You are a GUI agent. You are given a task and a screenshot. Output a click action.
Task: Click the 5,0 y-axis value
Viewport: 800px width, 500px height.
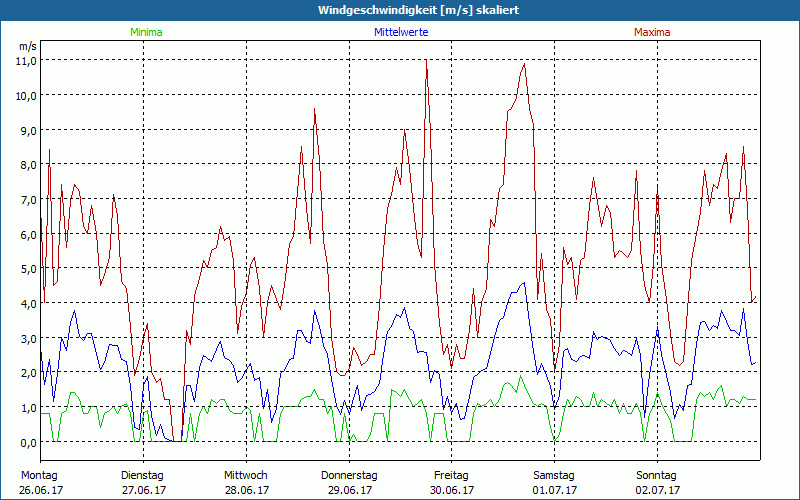[x=28, y=269]
